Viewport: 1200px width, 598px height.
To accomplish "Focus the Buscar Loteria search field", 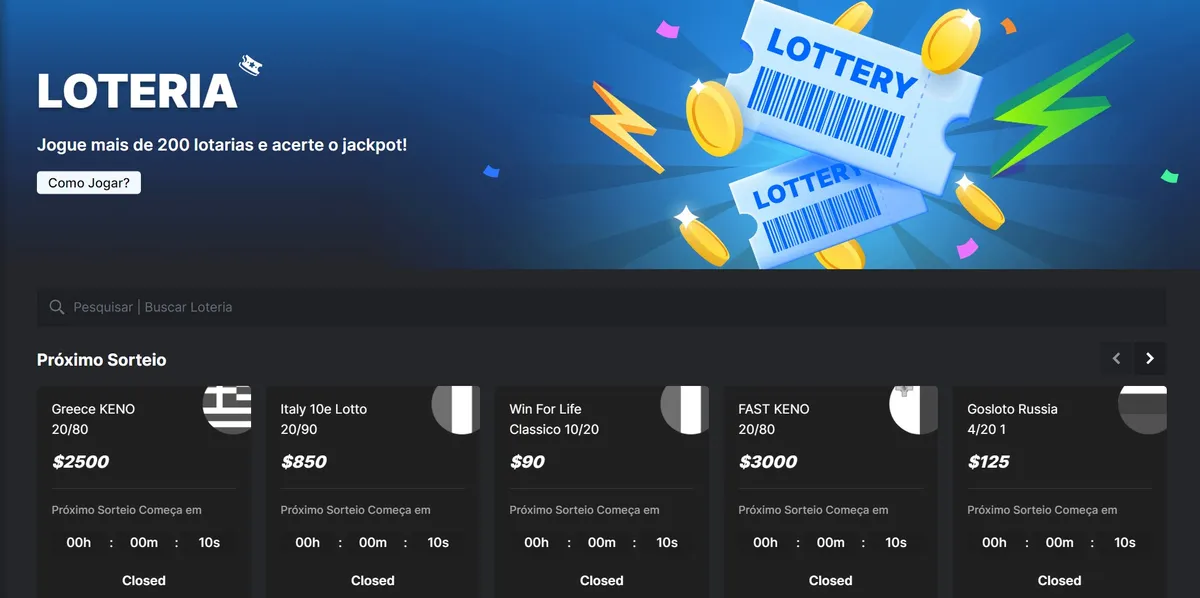I will [x=600, y=307].
